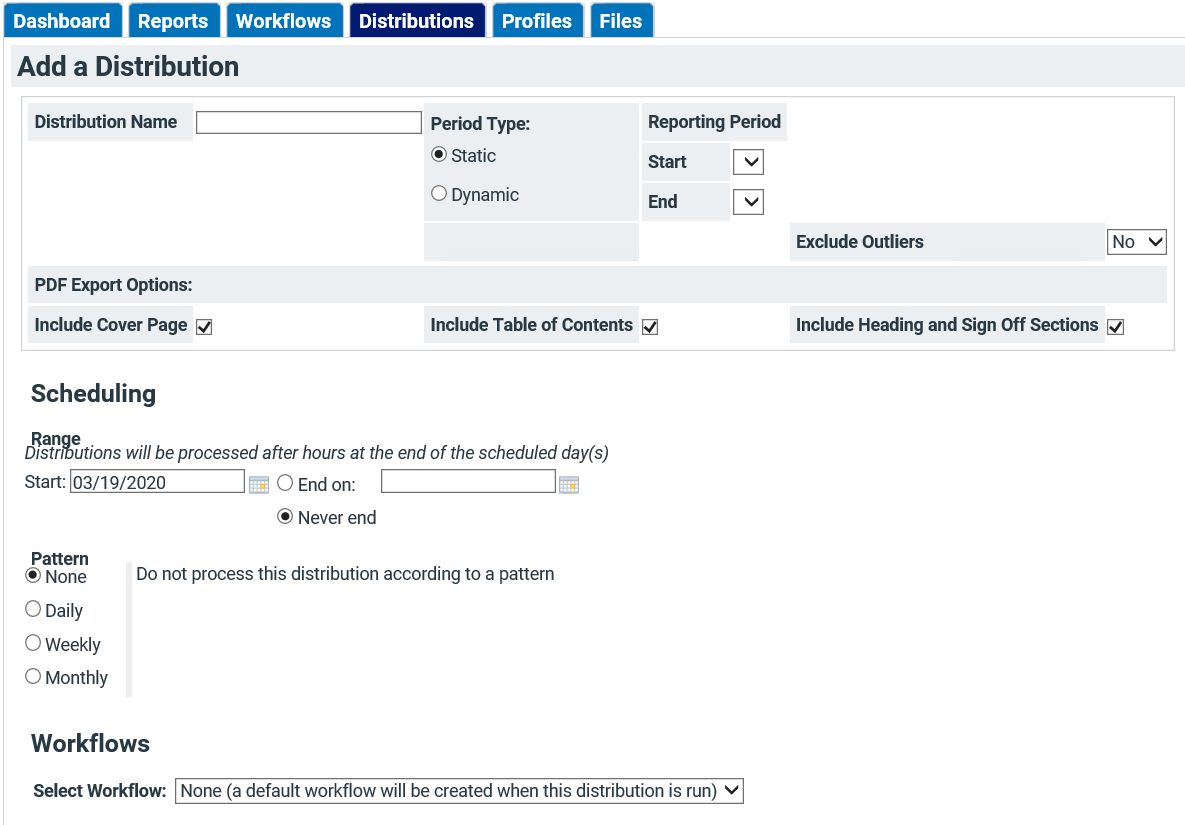Viewport: 1185px width, 825px height.
Task: Click the Exclude Outliers label
Action: click(859, 242)
